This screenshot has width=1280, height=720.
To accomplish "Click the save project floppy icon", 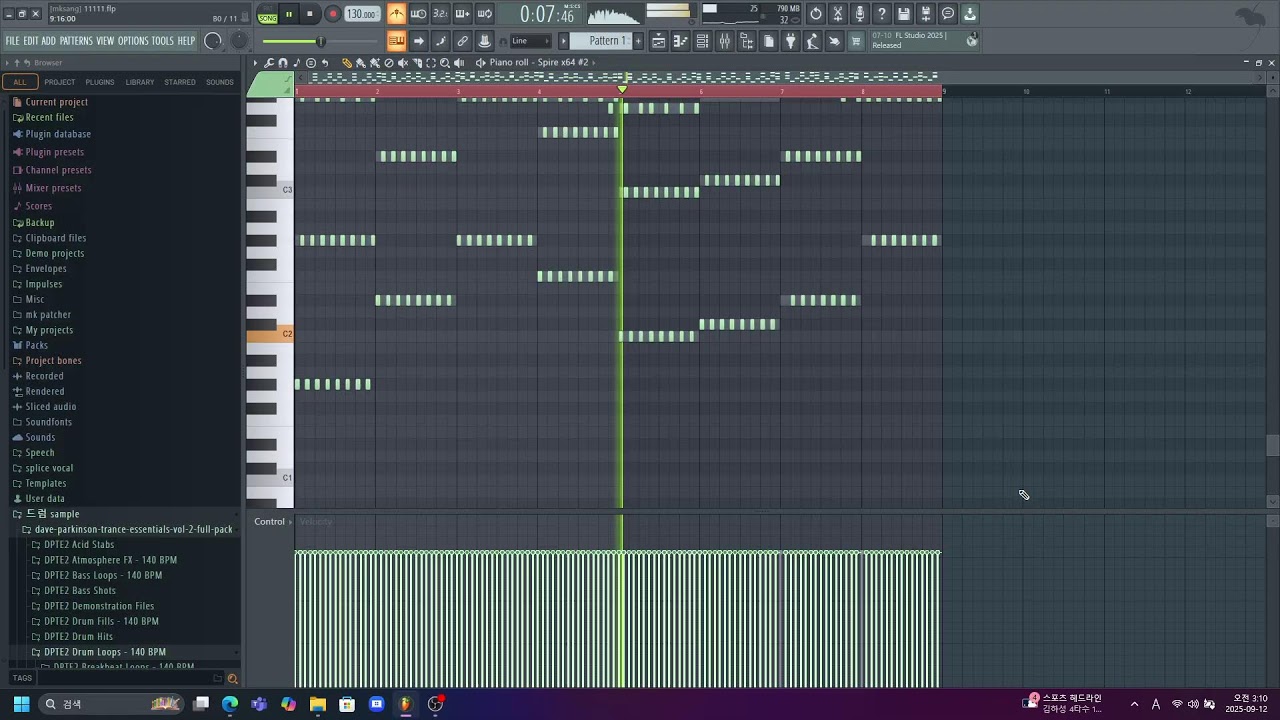I will coord(904,14).
